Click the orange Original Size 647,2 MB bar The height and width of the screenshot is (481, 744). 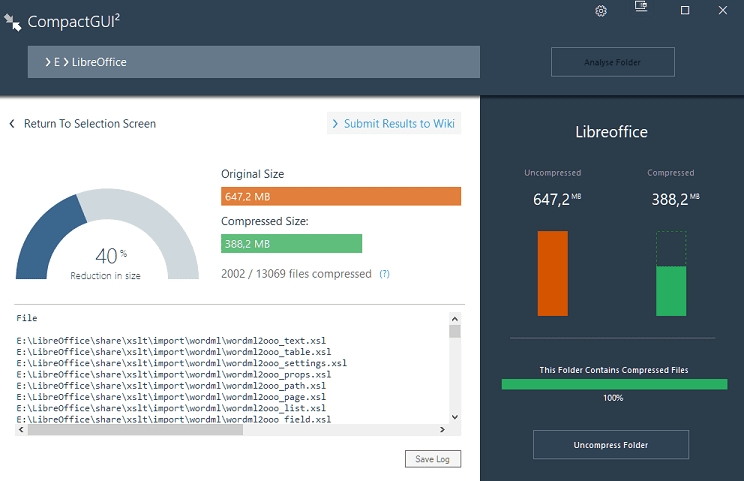pos(341,196)
